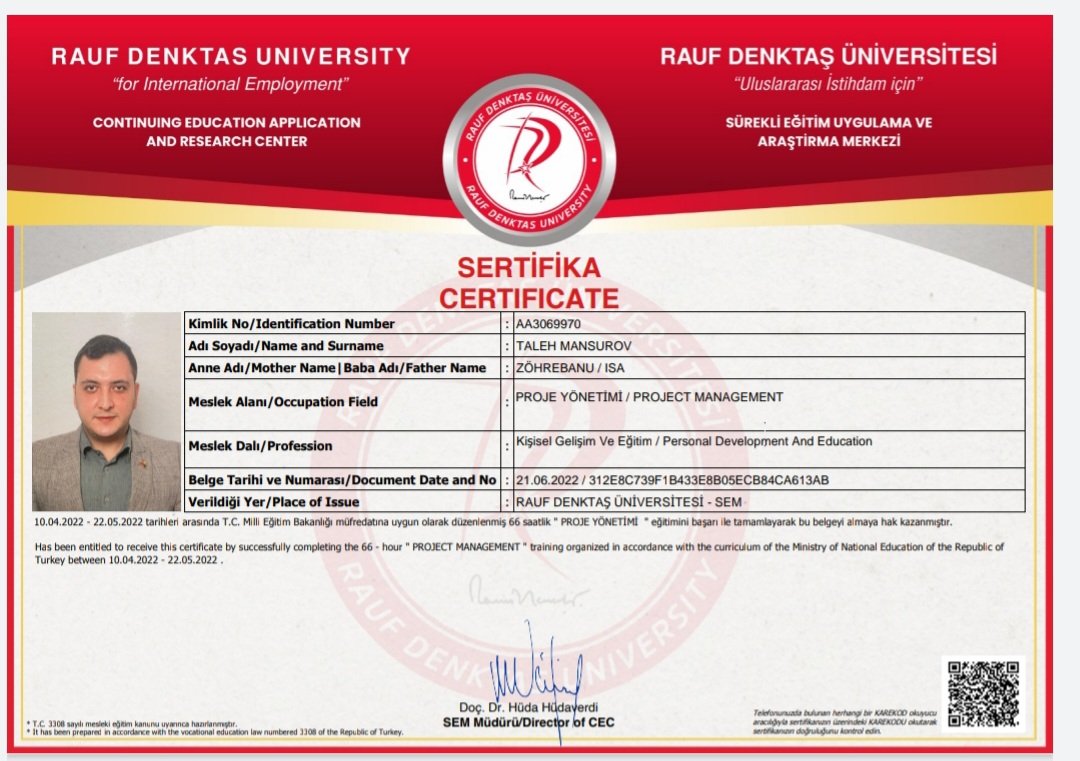Click the Turkish paragraph starting '10.04.2022 - 22.05.2022 tarihleri'

click(493, 522)
